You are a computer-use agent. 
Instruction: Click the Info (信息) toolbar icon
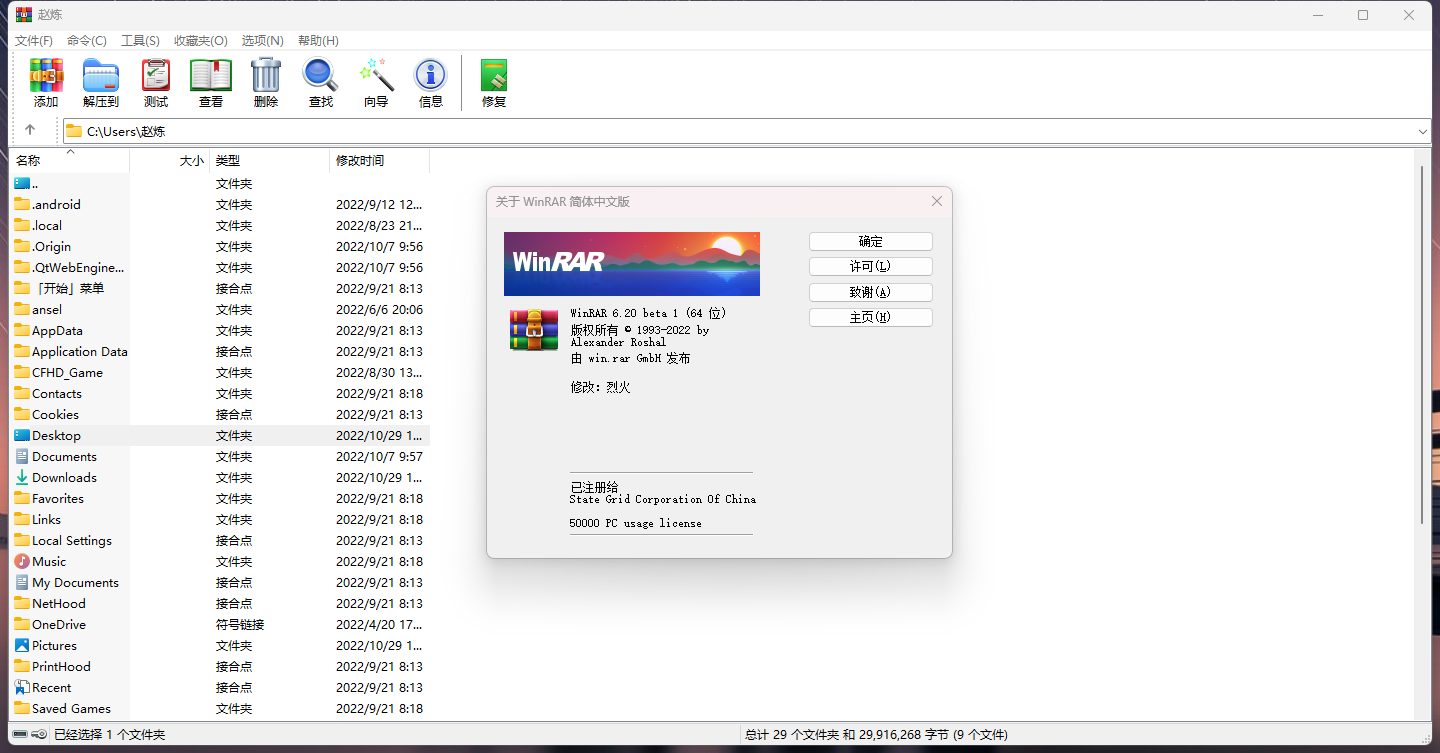point(431,75)
